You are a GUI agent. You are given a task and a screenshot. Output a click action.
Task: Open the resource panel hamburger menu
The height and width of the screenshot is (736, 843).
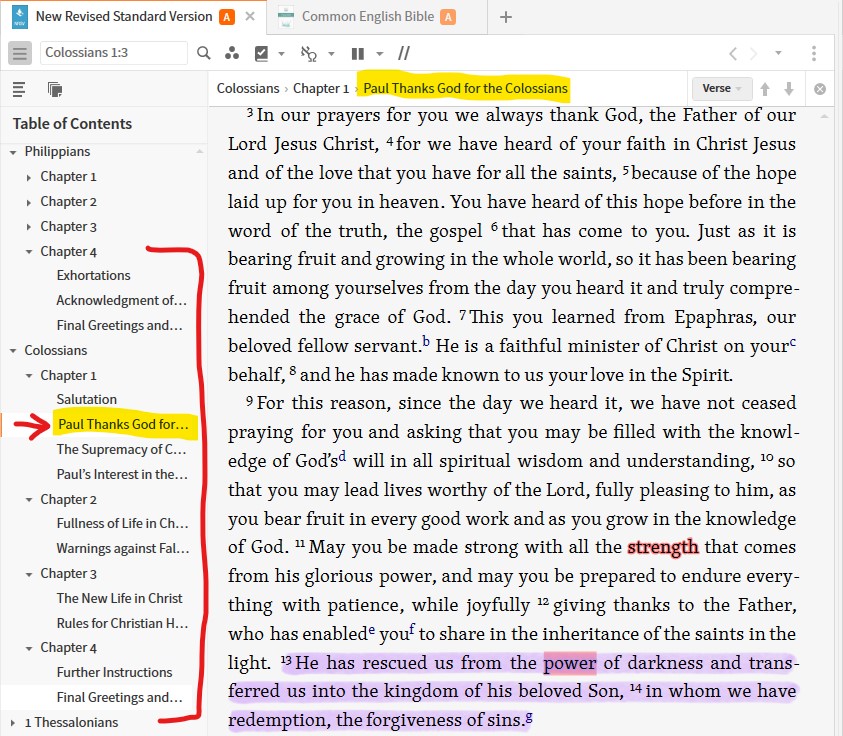click(20, 54)
